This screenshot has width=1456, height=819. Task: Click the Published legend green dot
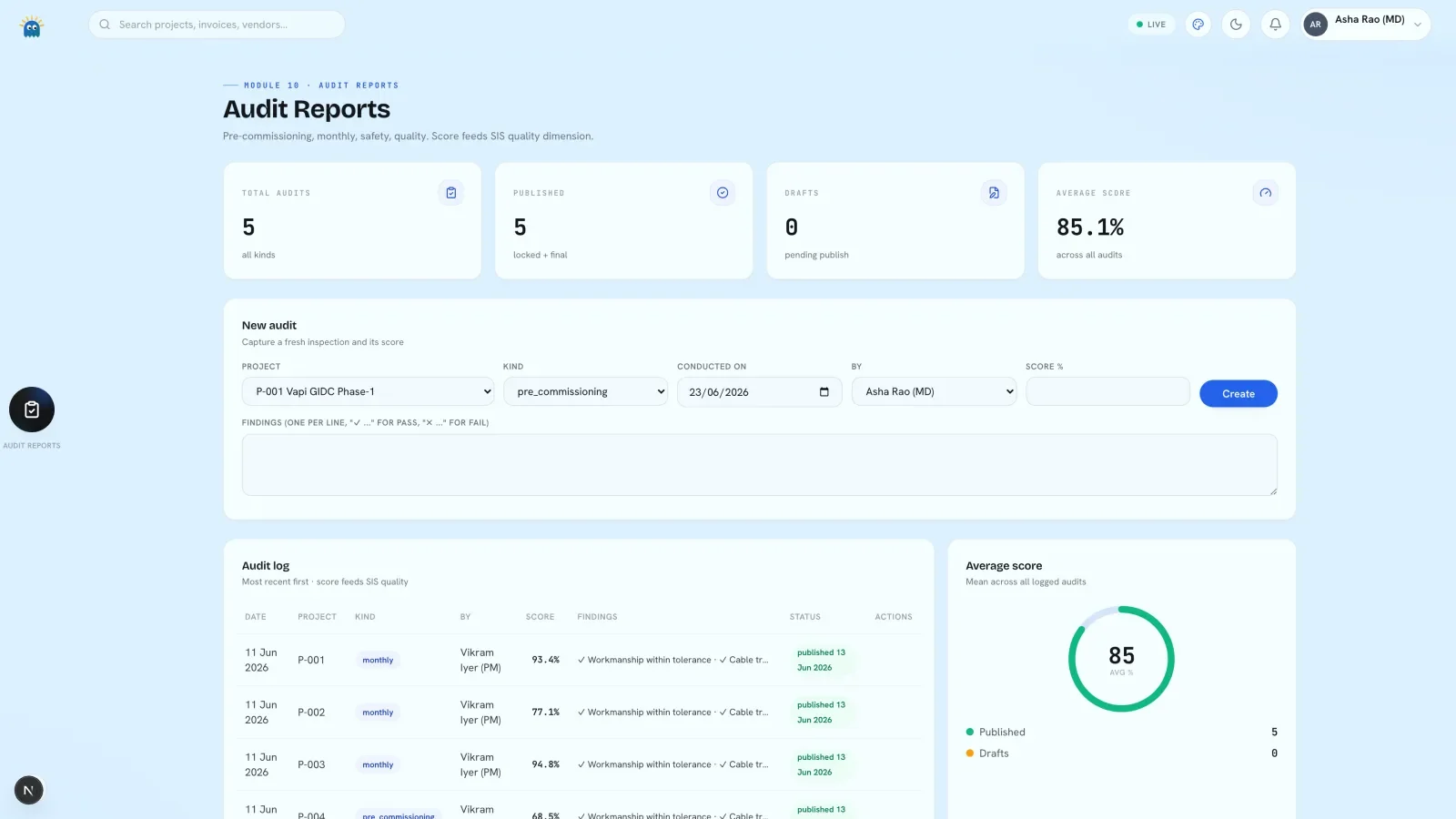click(x=970, y=732)
